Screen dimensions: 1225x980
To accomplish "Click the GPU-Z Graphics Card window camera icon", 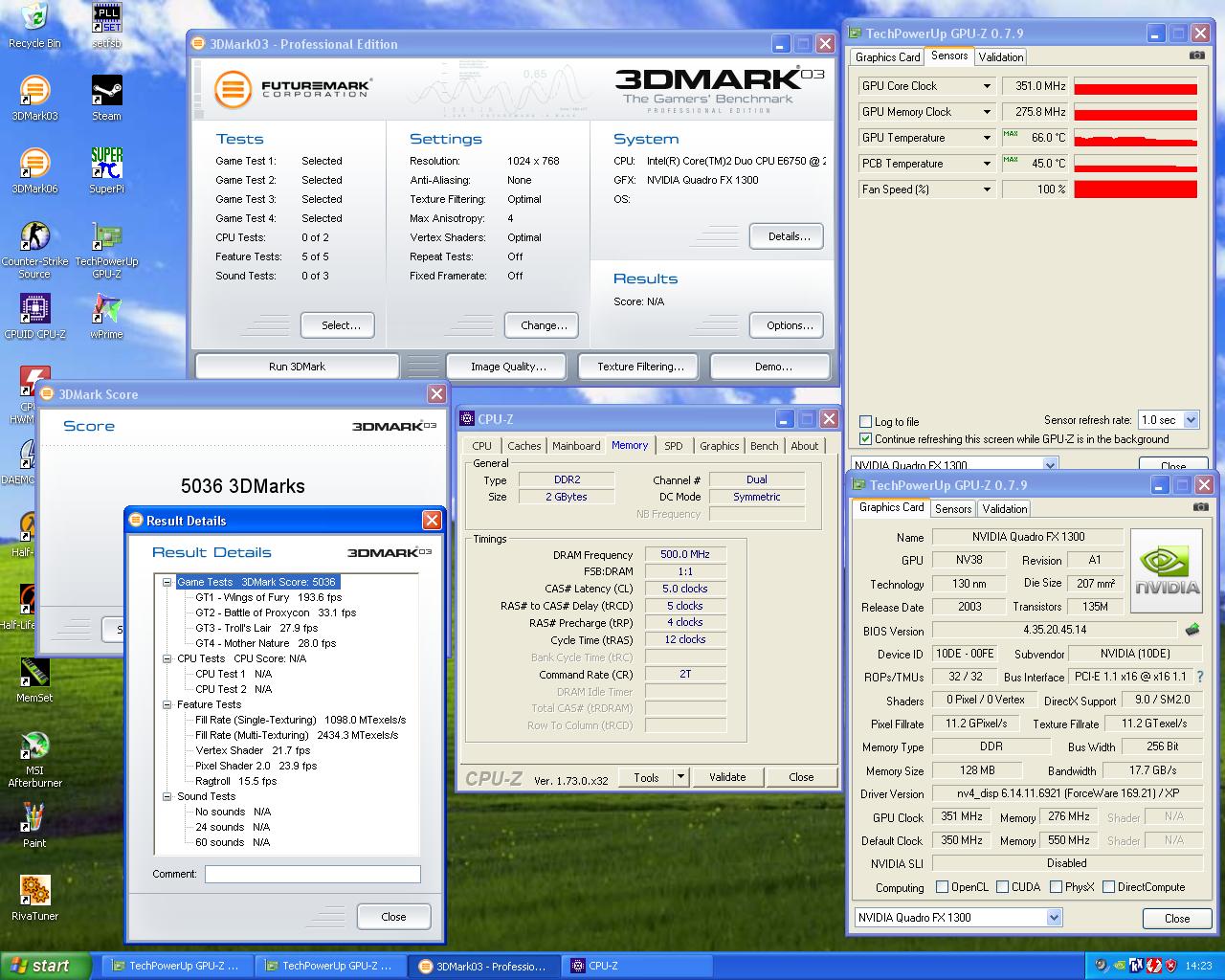I will pyautogui.click(x=1200, y=507).
